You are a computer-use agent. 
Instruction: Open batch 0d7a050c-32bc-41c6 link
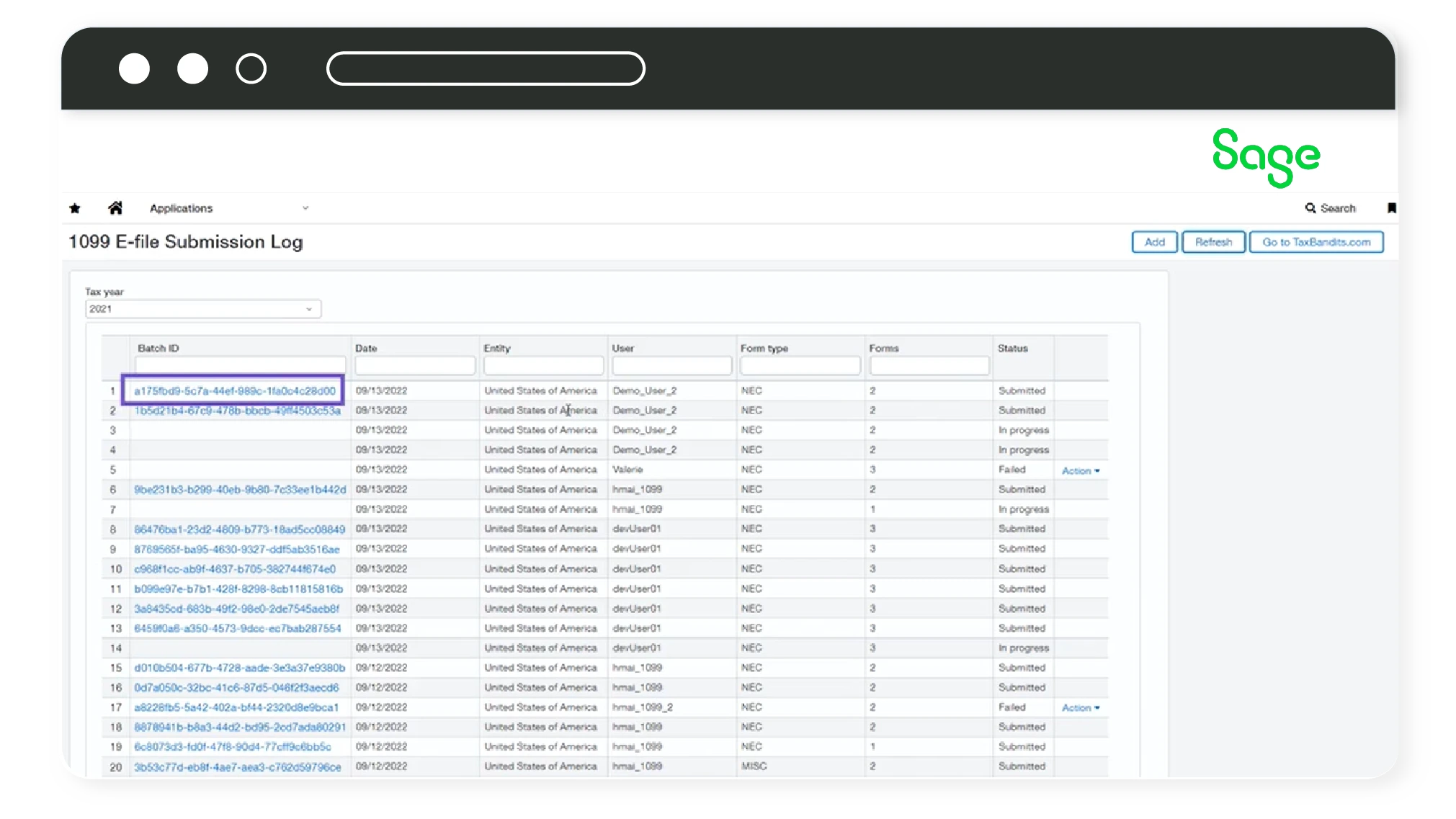(236, 687)
